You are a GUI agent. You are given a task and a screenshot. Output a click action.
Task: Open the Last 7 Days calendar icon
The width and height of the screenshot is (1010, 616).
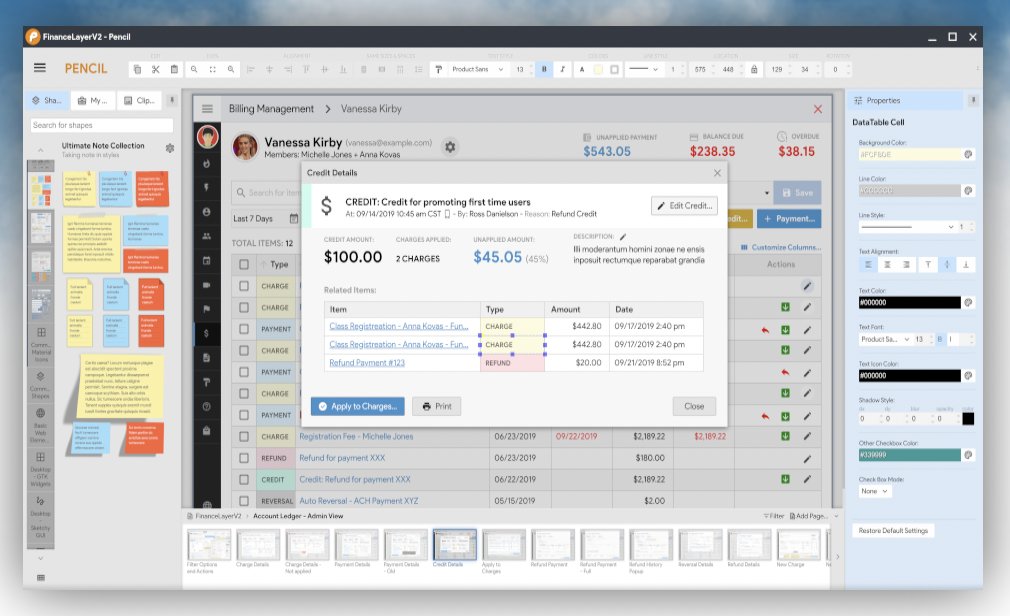click(x=294, y=218)
